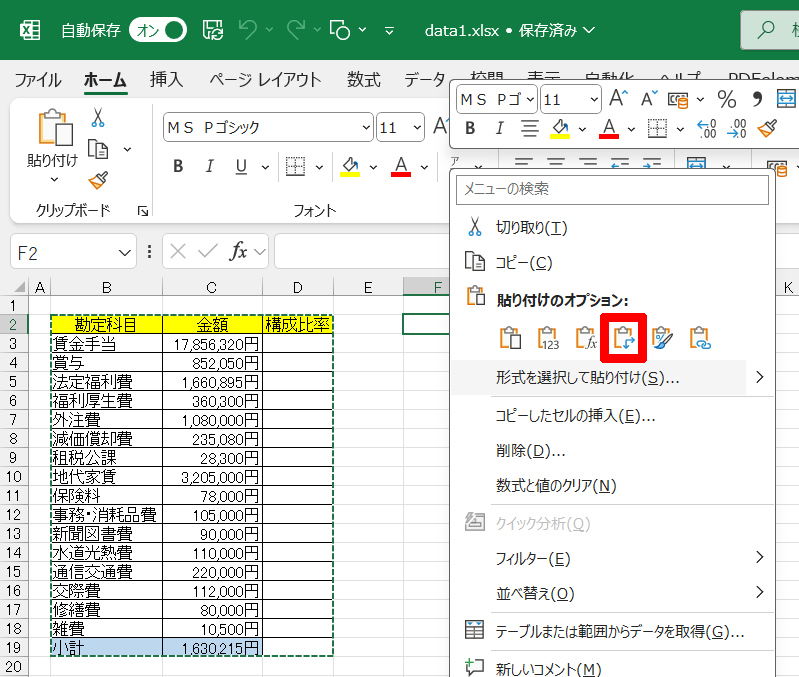Image resolution: width=799 pixels, height=677 pixels.
Task: Click the Transpose paste option icon
Action: click(x=623, y=338)
